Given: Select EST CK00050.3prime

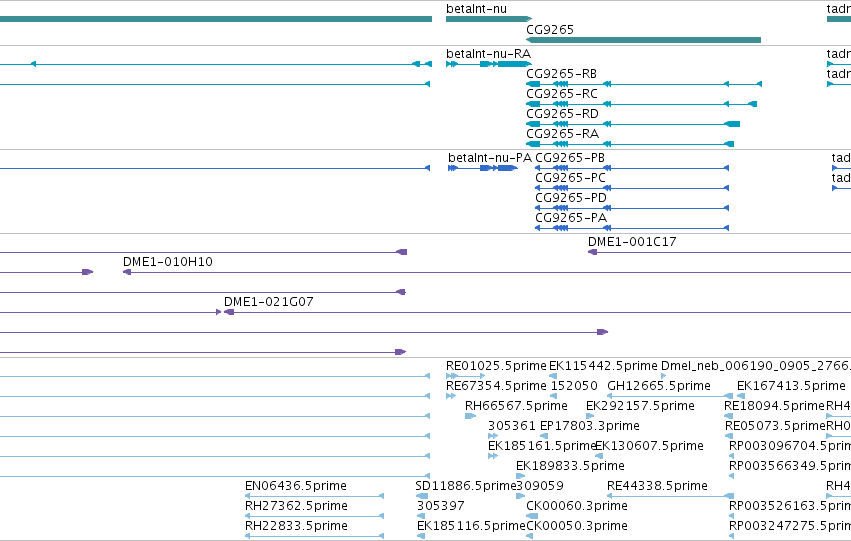Looking at the screenshot, I should point(576,527).
